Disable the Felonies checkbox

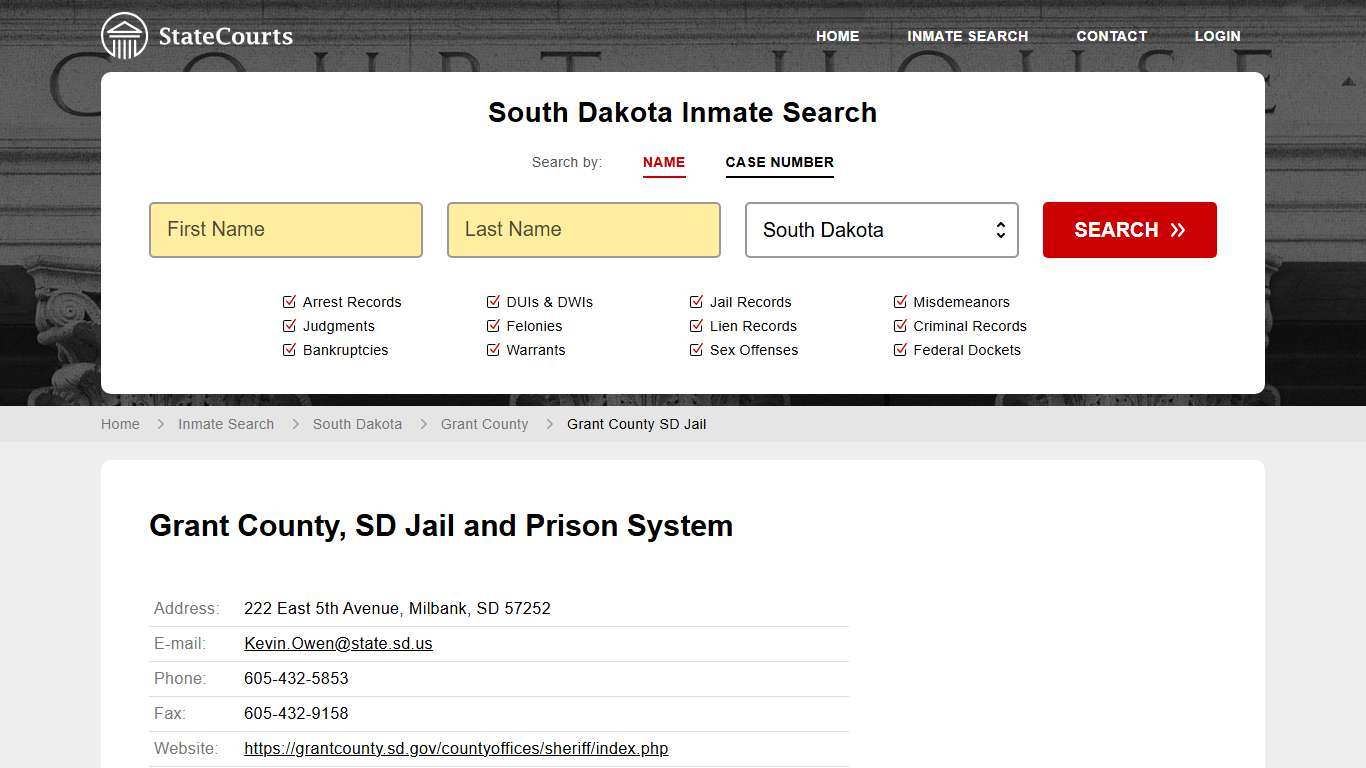[x=493, y=325]
